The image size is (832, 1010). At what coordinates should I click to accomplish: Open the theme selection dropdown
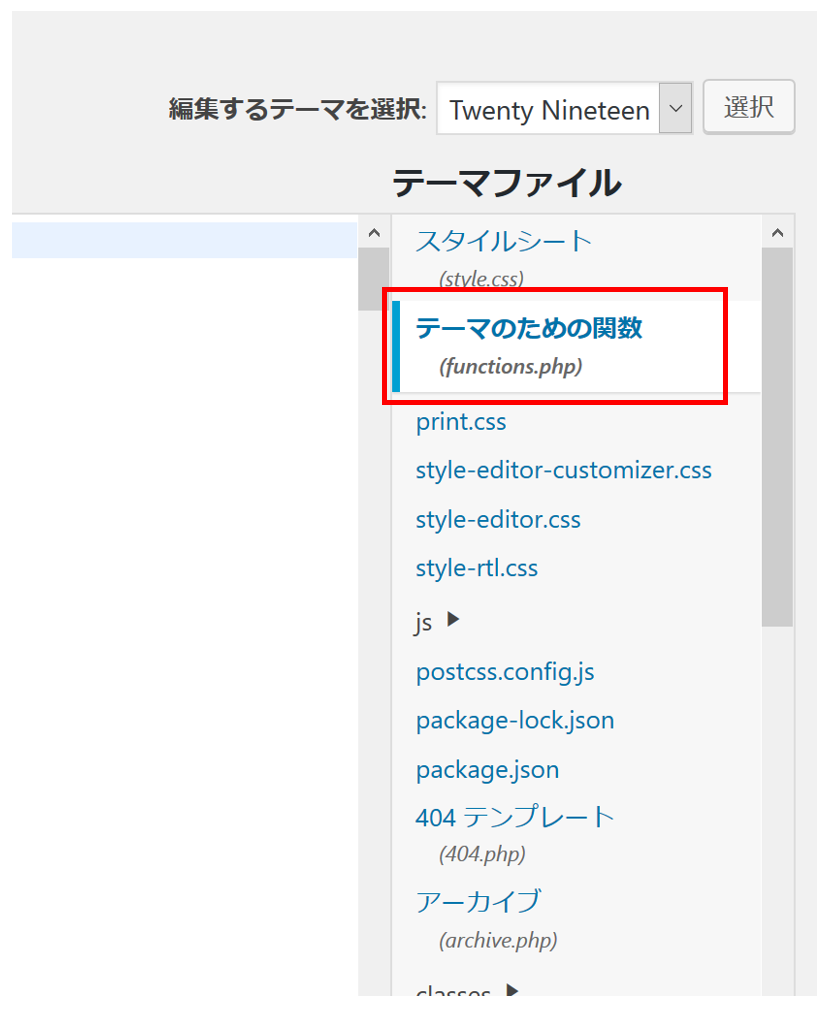pos(564,108)
